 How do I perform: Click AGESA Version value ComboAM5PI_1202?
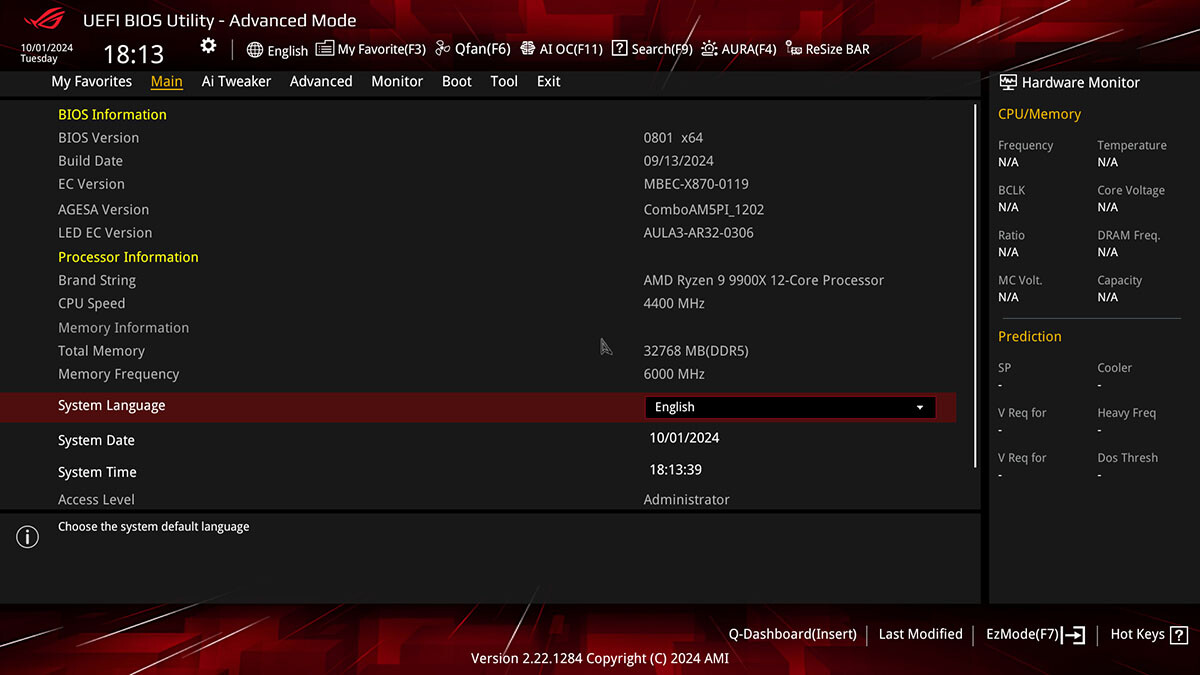704,210
